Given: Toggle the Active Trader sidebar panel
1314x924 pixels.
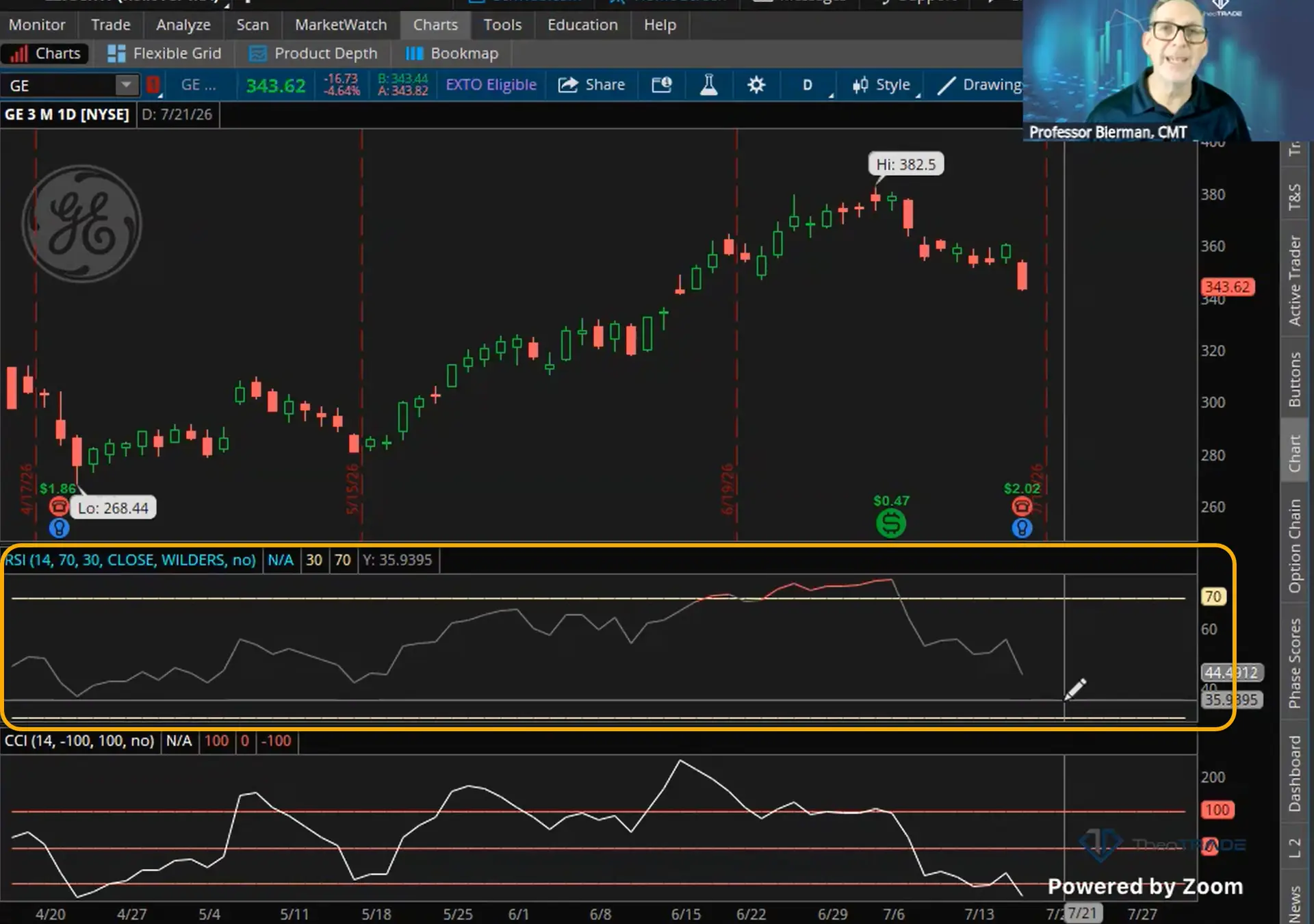Looking at the screenshot, I should point(1295,281).
